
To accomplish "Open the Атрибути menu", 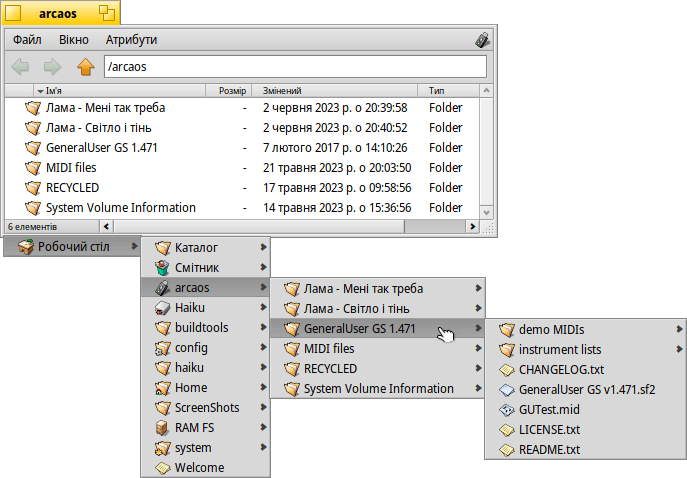I will coord(131,40).
